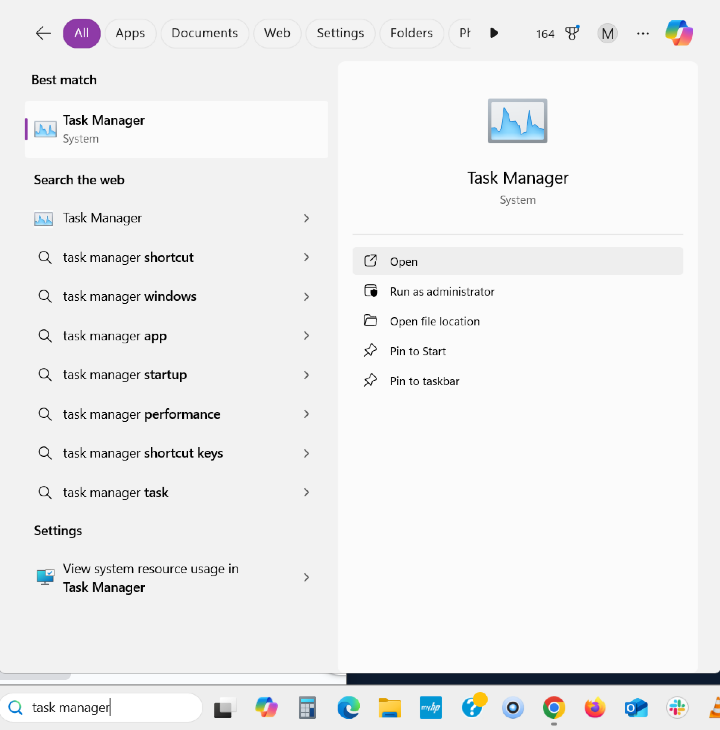Switch to the Documents filter tab
Screen dimensions: 720x730
point(205,34)
